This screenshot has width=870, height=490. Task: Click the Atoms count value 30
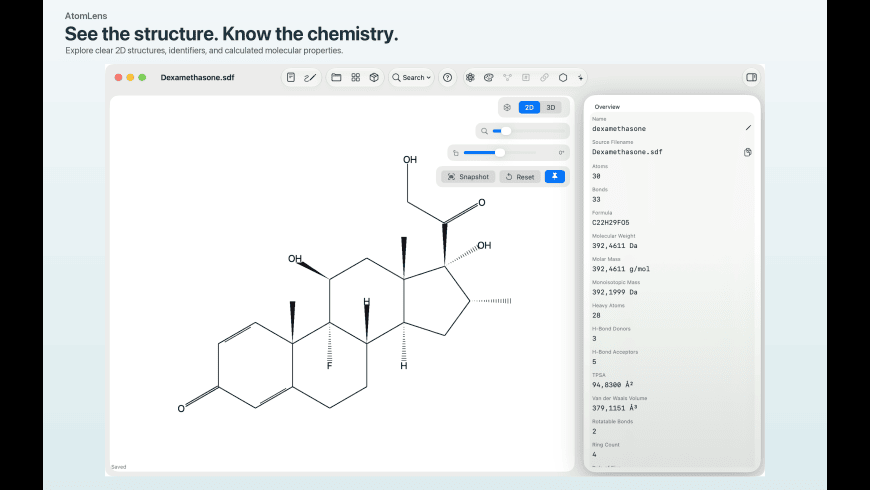[596, 176]
